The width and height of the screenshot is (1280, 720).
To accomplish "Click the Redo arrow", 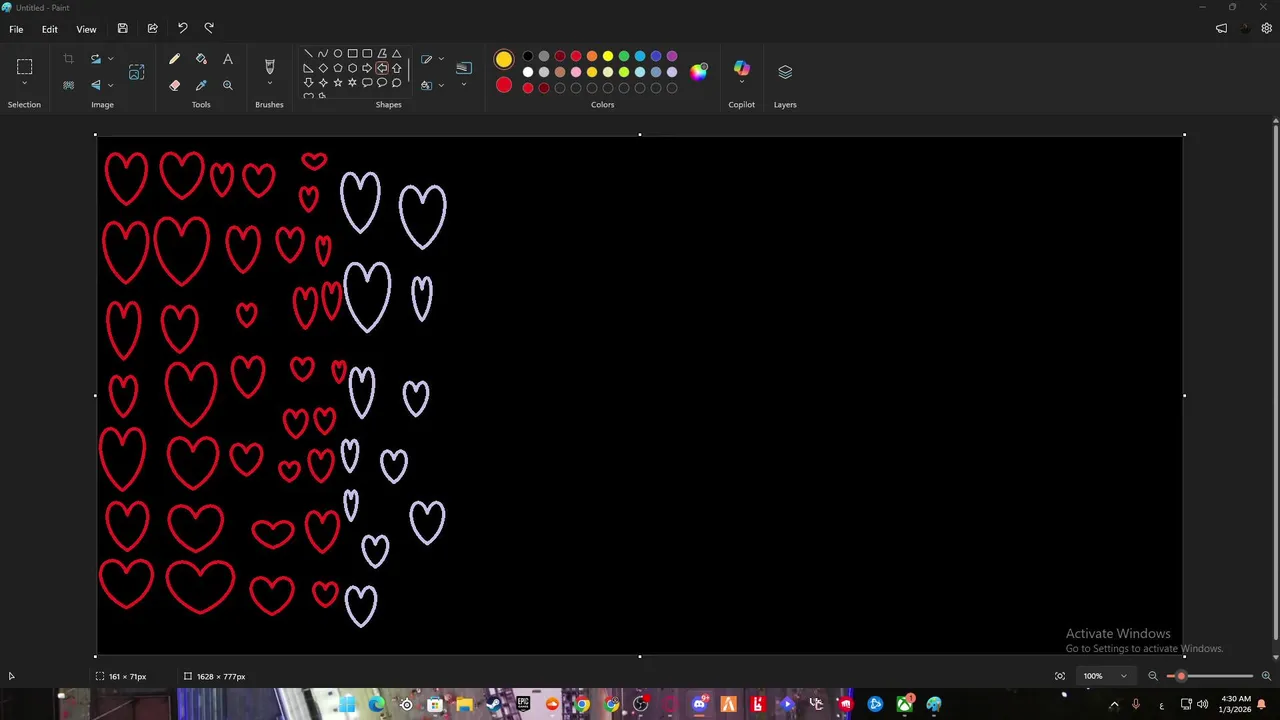I will tap(209, 28).
